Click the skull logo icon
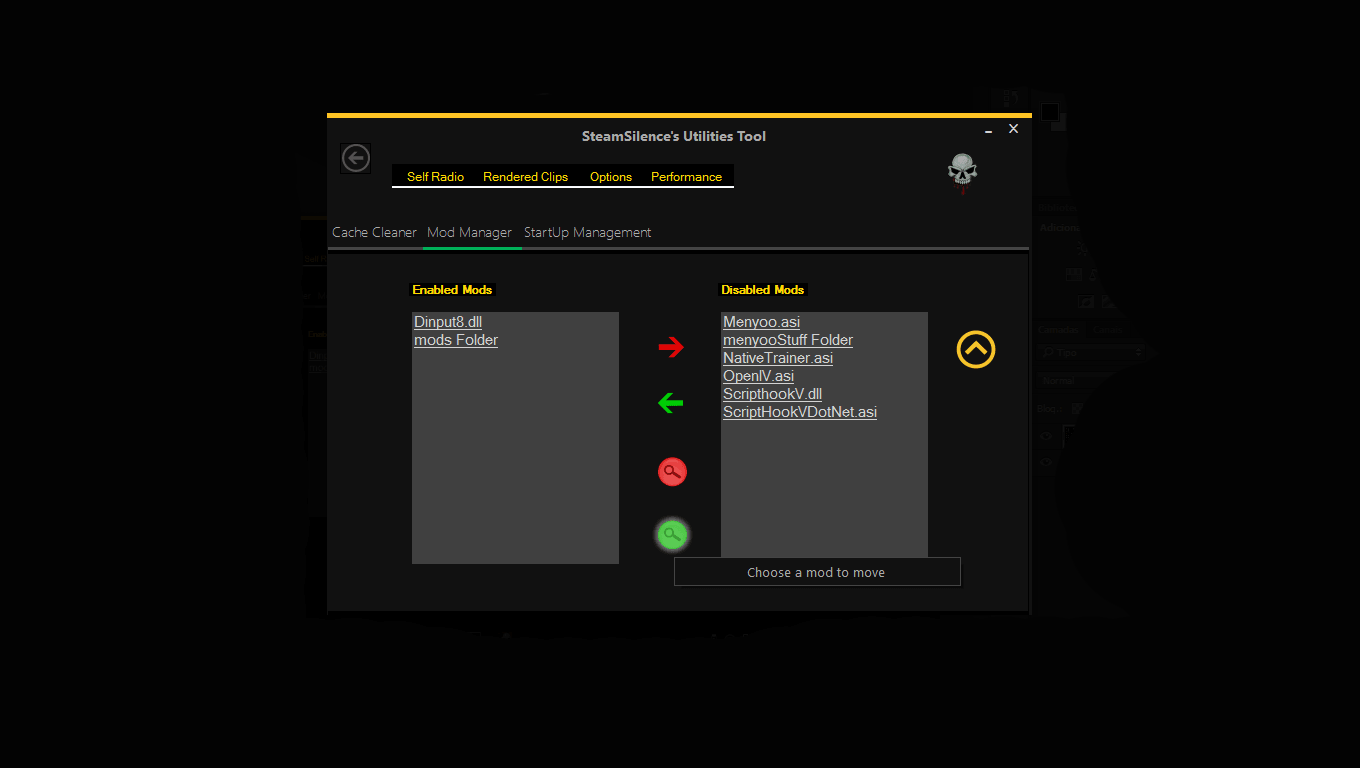This screenshot has height=768, width=1360. point(962,172)
